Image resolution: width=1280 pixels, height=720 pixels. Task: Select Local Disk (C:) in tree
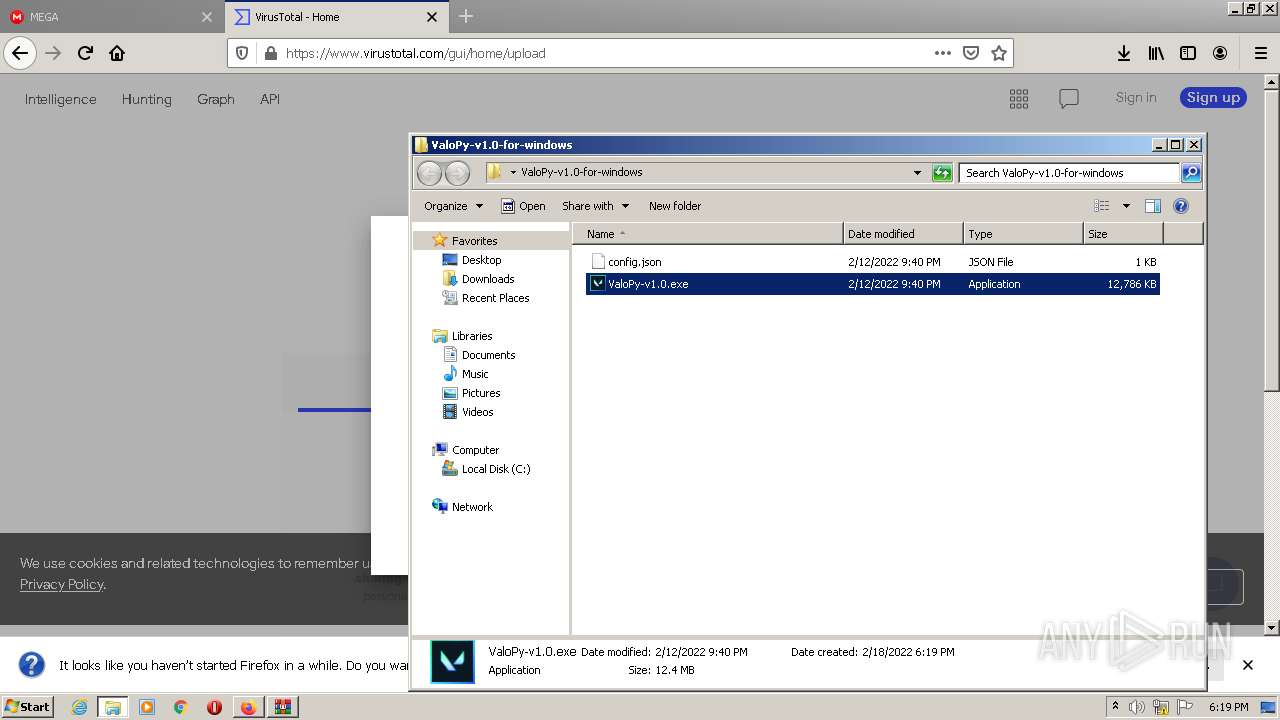(496, 469)
